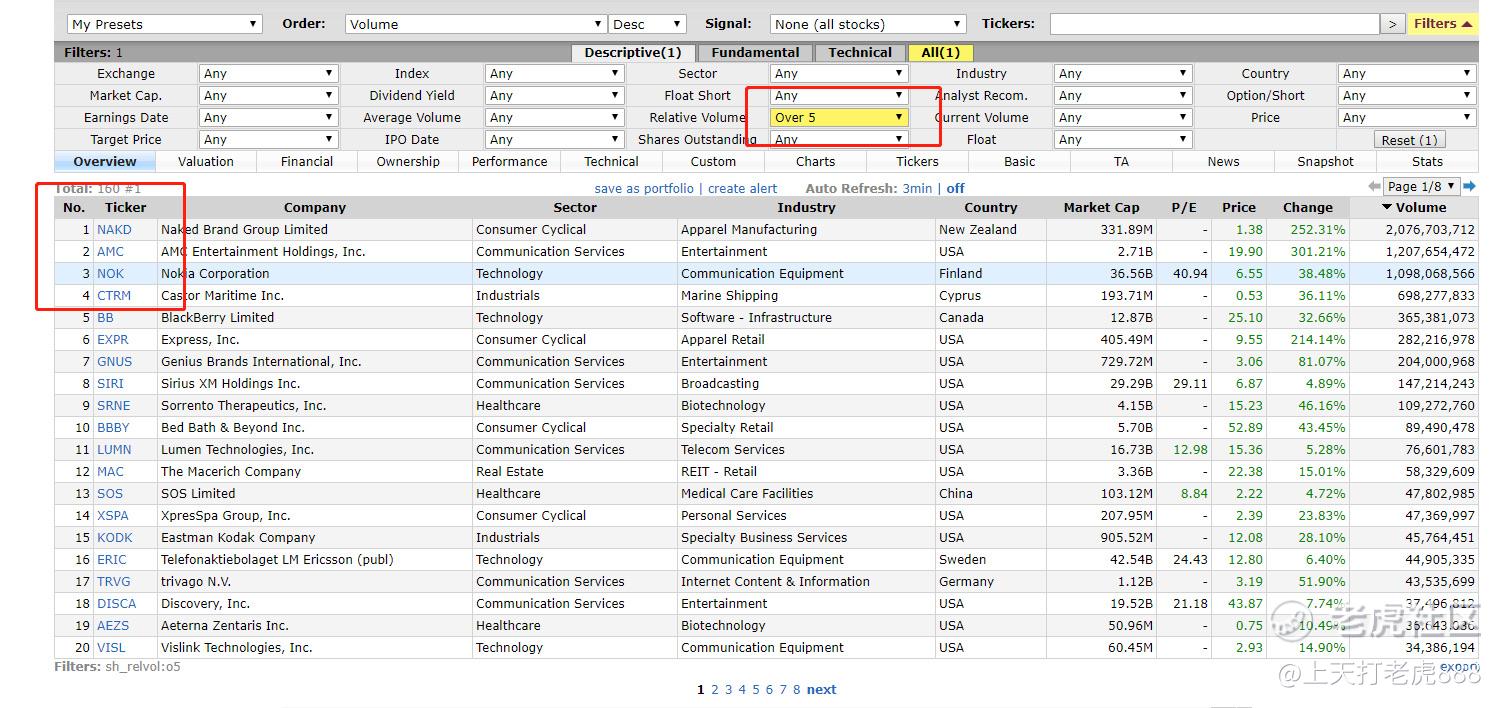
Task: Open the Exchange filter dropdown
Action: 268,73
